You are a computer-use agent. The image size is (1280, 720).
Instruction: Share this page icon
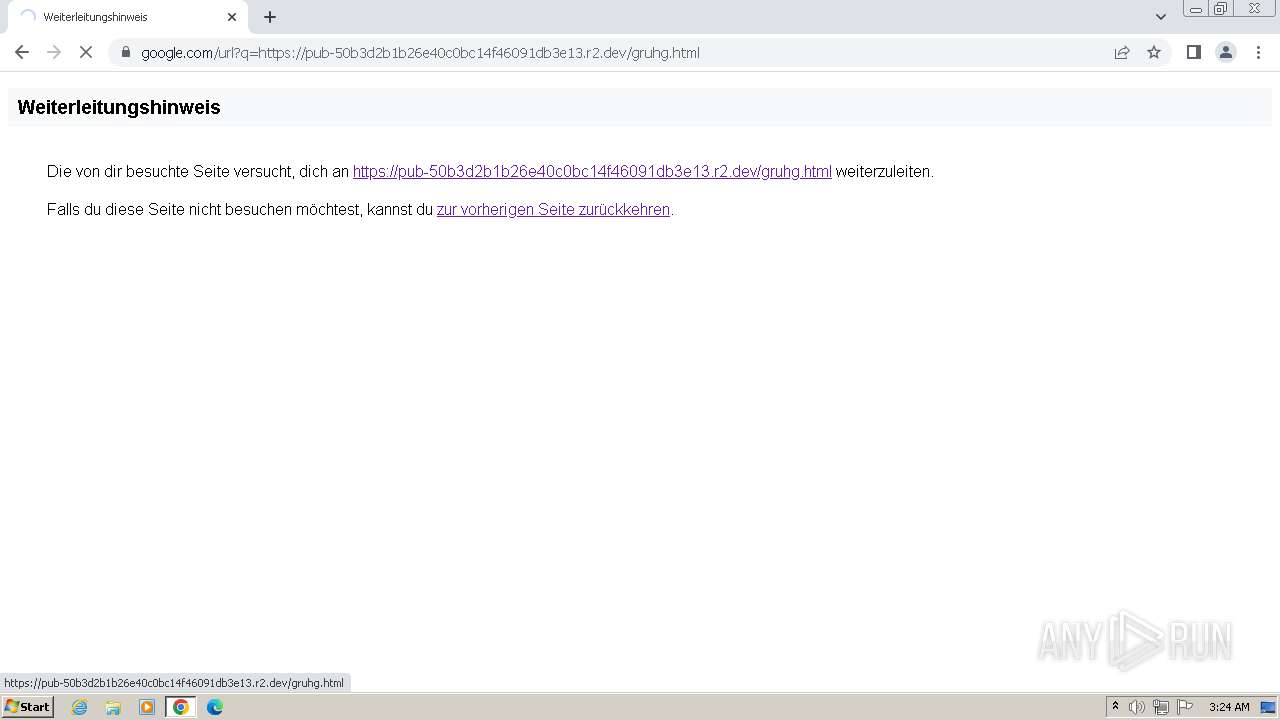(x=1122, y=52)
